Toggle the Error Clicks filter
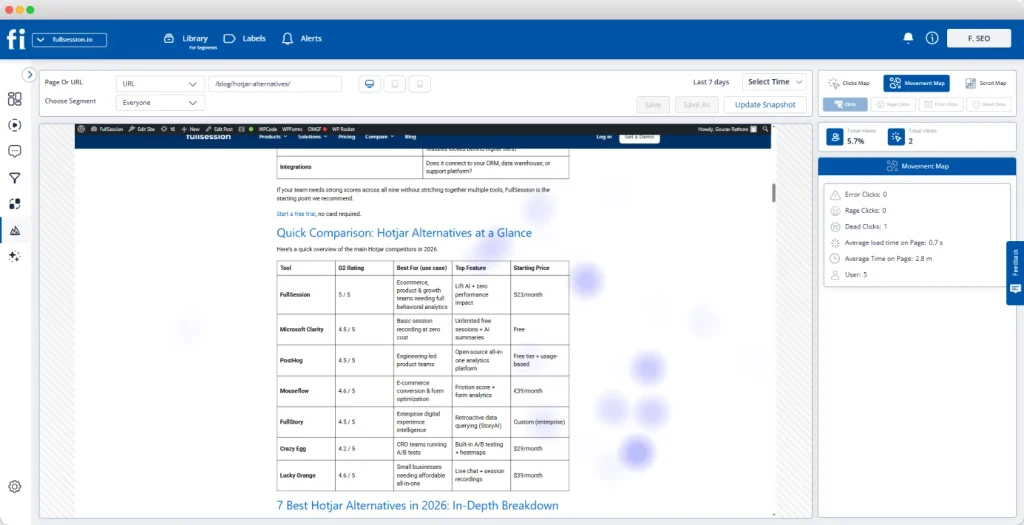The height and width of the screenshot is (525, 1024). [x=941, y=104]
